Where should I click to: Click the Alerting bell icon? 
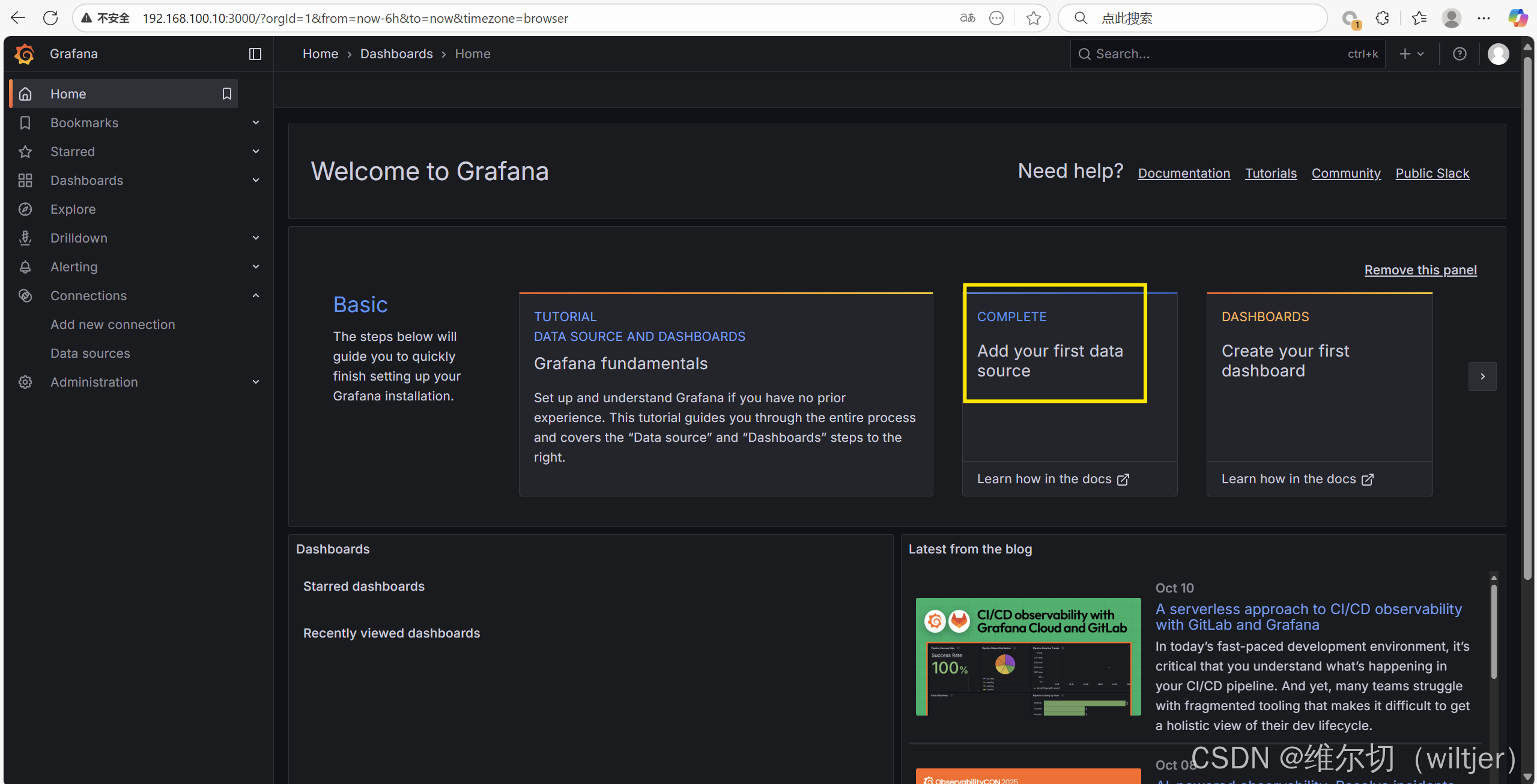pos(25,267)
